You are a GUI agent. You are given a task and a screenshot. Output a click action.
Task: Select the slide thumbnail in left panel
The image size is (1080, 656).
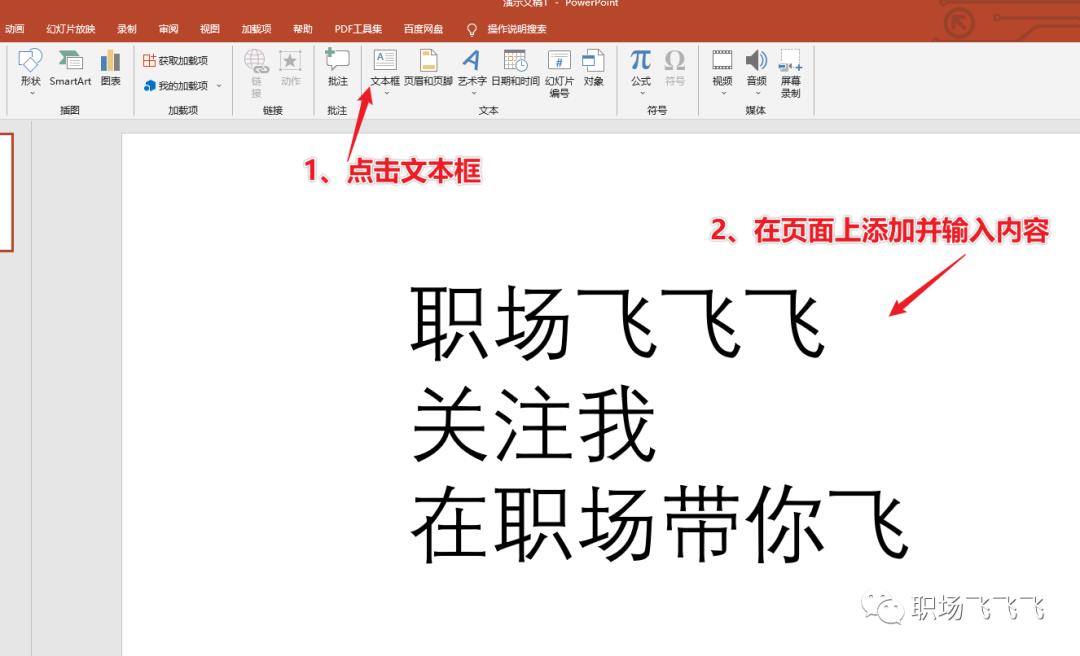pos(6,192)
